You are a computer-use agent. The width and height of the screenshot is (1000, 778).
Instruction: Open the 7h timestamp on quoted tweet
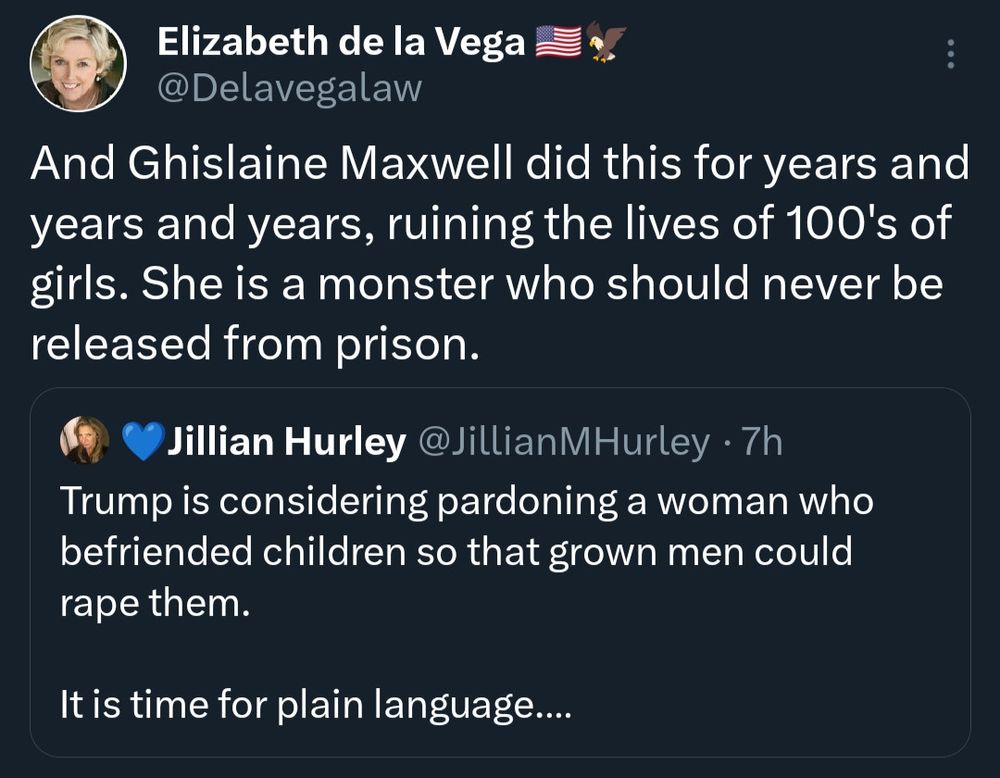(761, 441)
